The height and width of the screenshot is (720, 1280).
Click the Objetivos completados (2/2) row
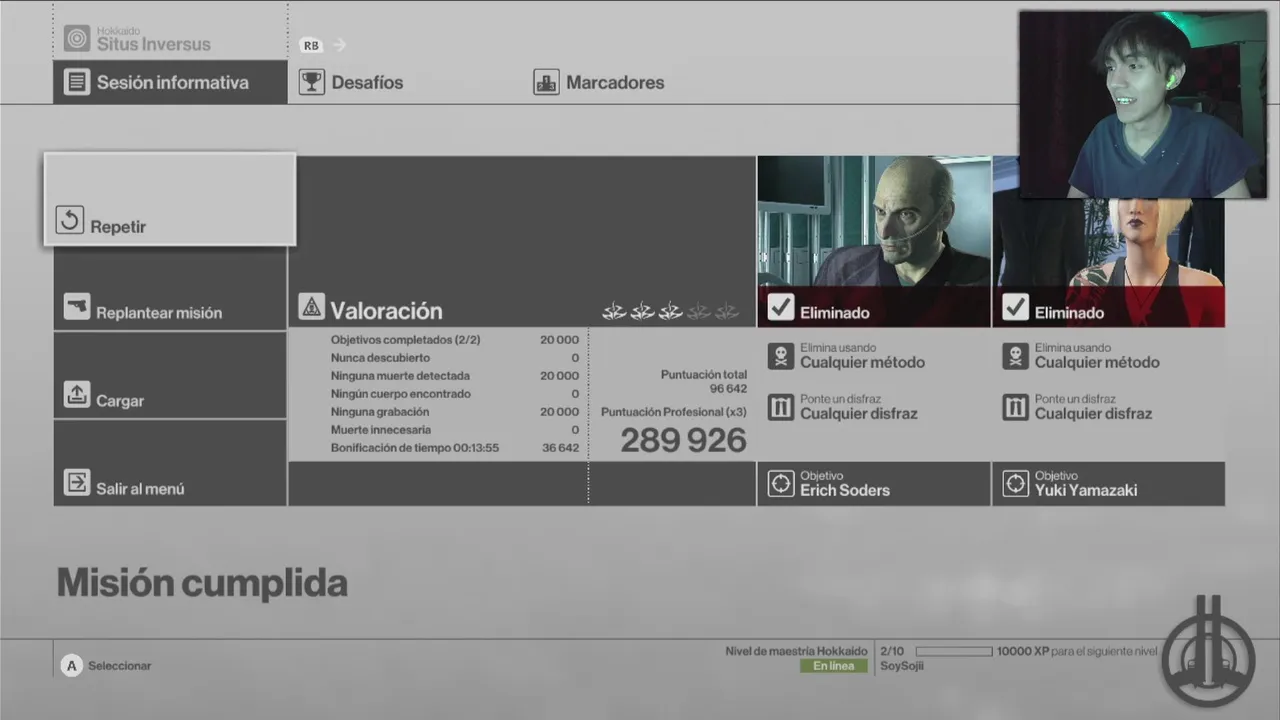pos(455,340)
